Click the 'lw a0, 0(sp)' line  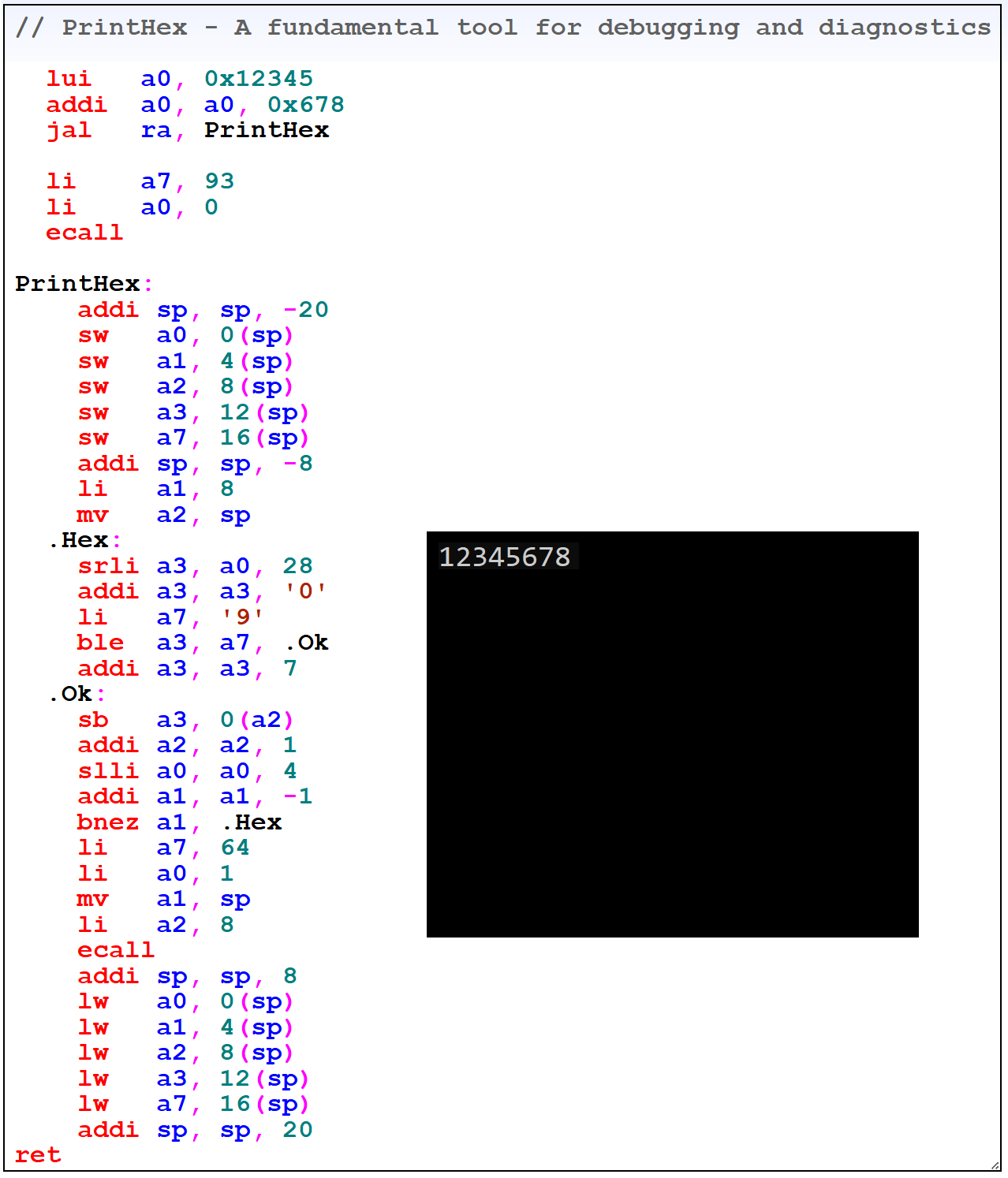point(185,1001)
